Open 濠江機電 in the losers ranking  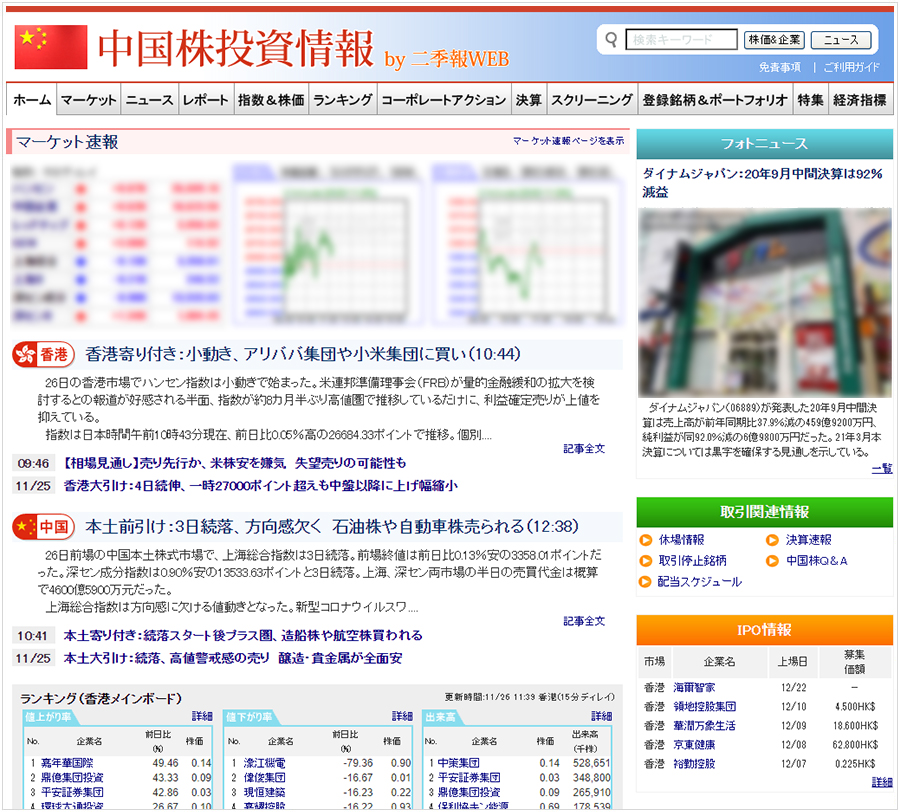[x=264, y=763]
